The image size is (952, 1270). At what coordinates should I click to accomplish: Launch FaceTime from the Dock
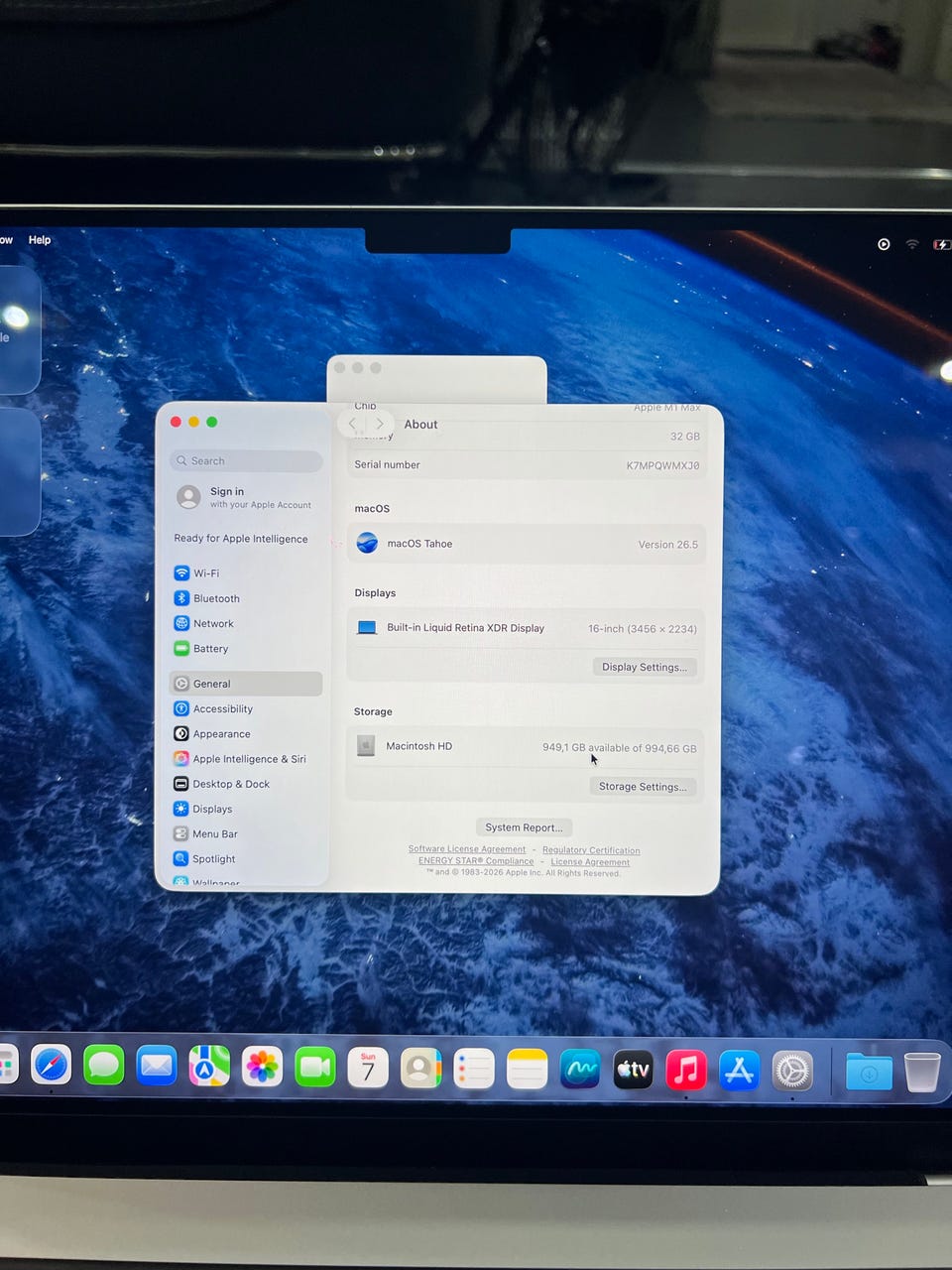pos(315,1067)
